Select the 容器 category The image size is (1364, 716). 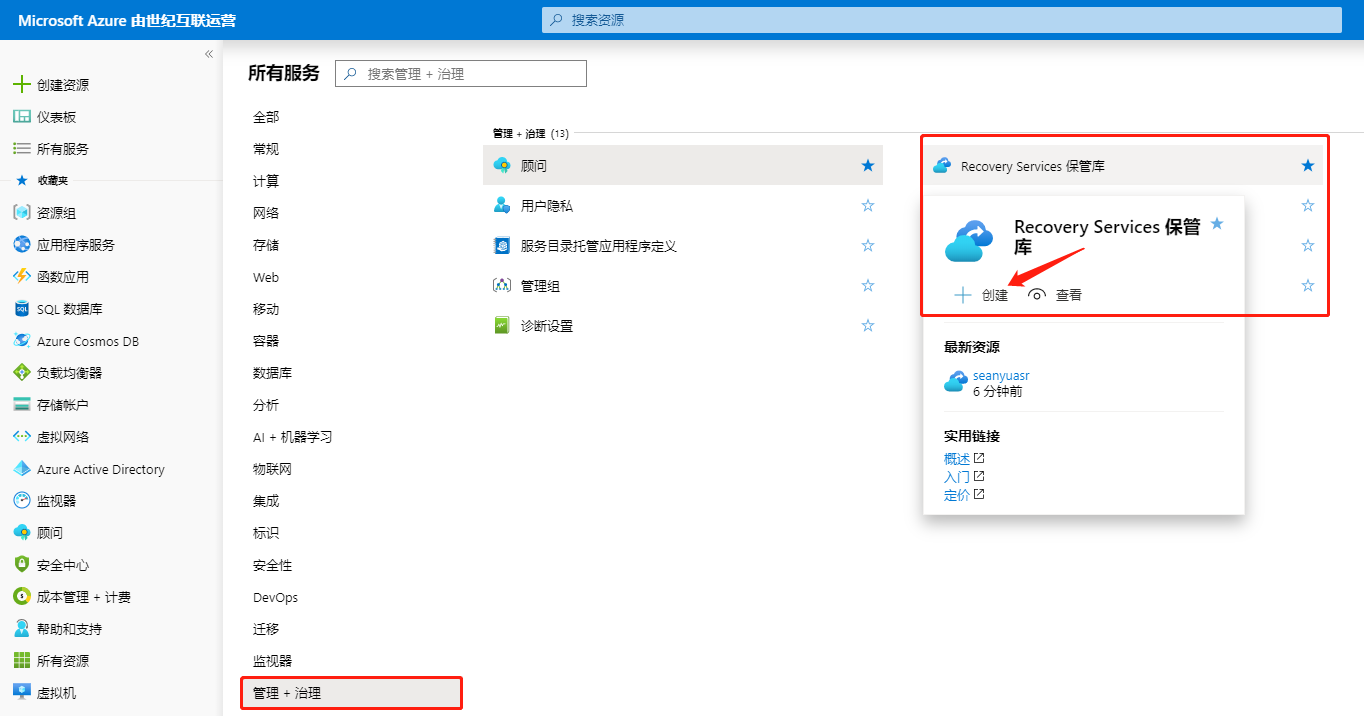point(266,341)
